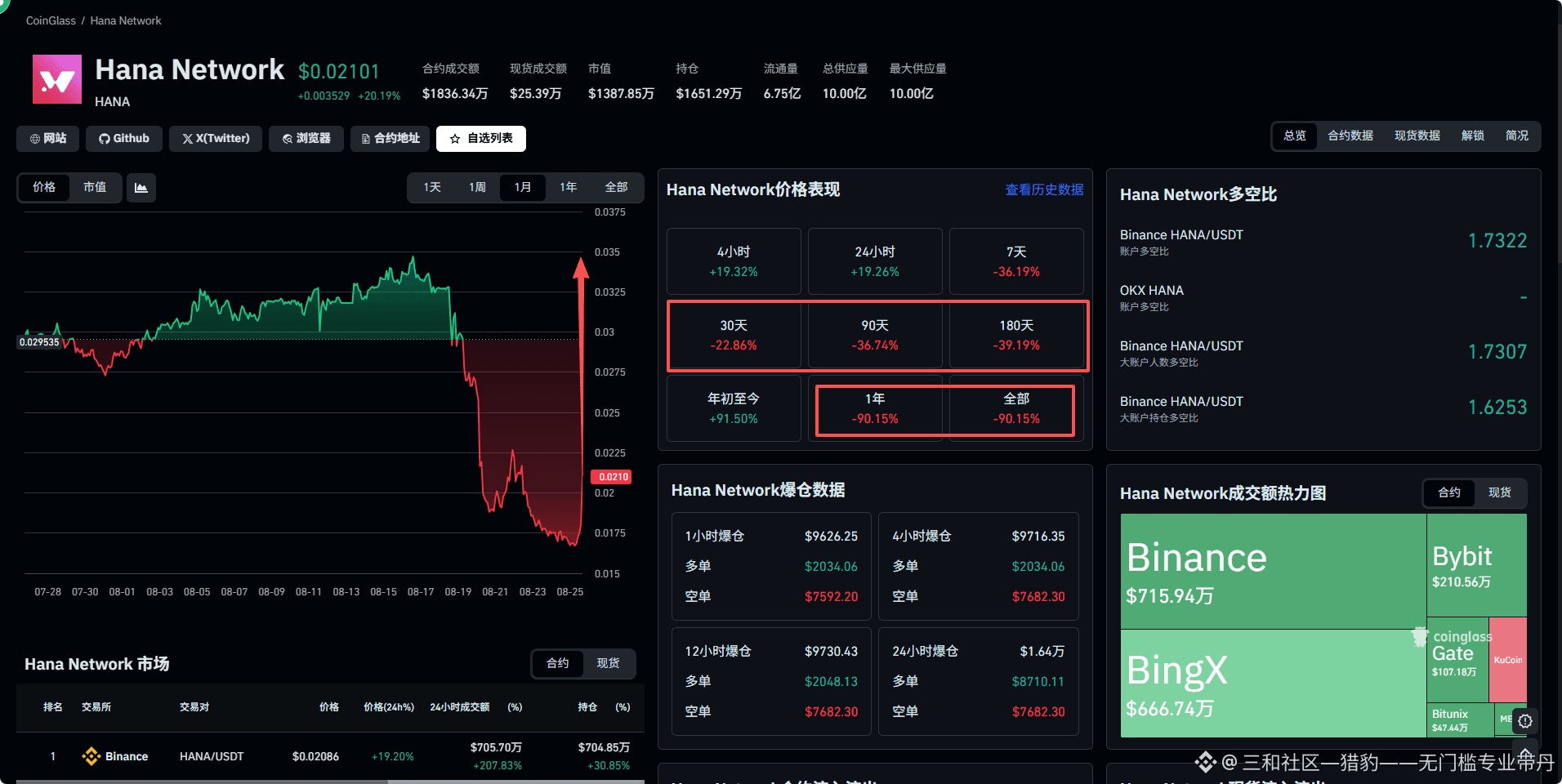Viewport: 1562px width, 784px height.
Task: Click the 合约成交额 $1836.34万 stat
Action: click(454, 81)
